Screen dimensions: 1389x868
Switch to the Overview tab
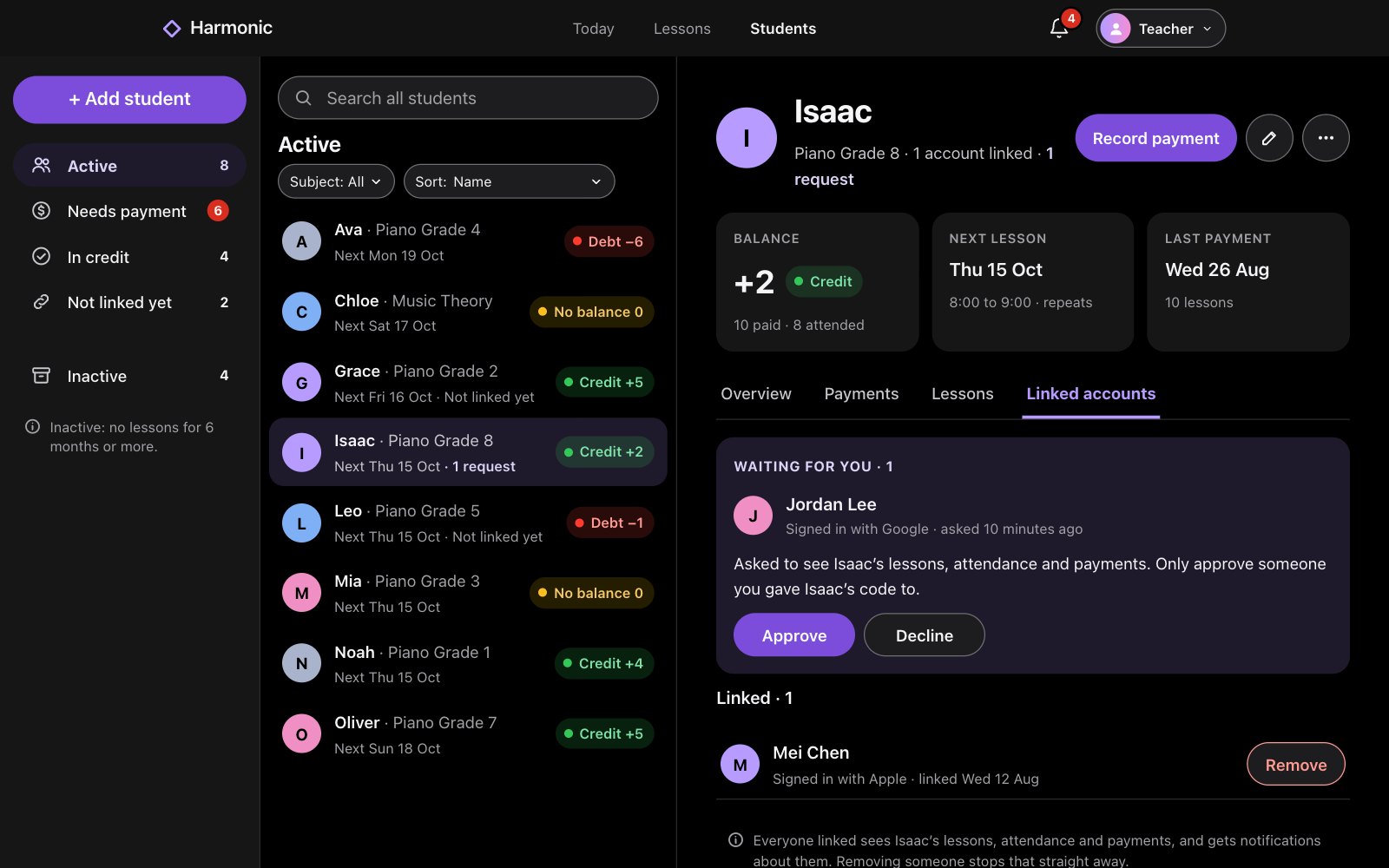pyautogui.click(x=756, y=394)
